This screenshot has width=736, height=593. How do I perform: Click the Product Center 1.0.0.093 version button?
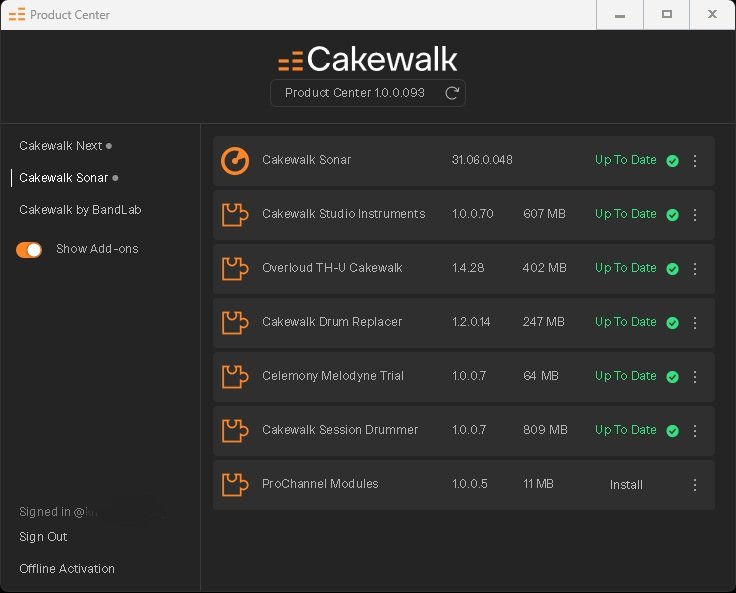pos(368,93)
